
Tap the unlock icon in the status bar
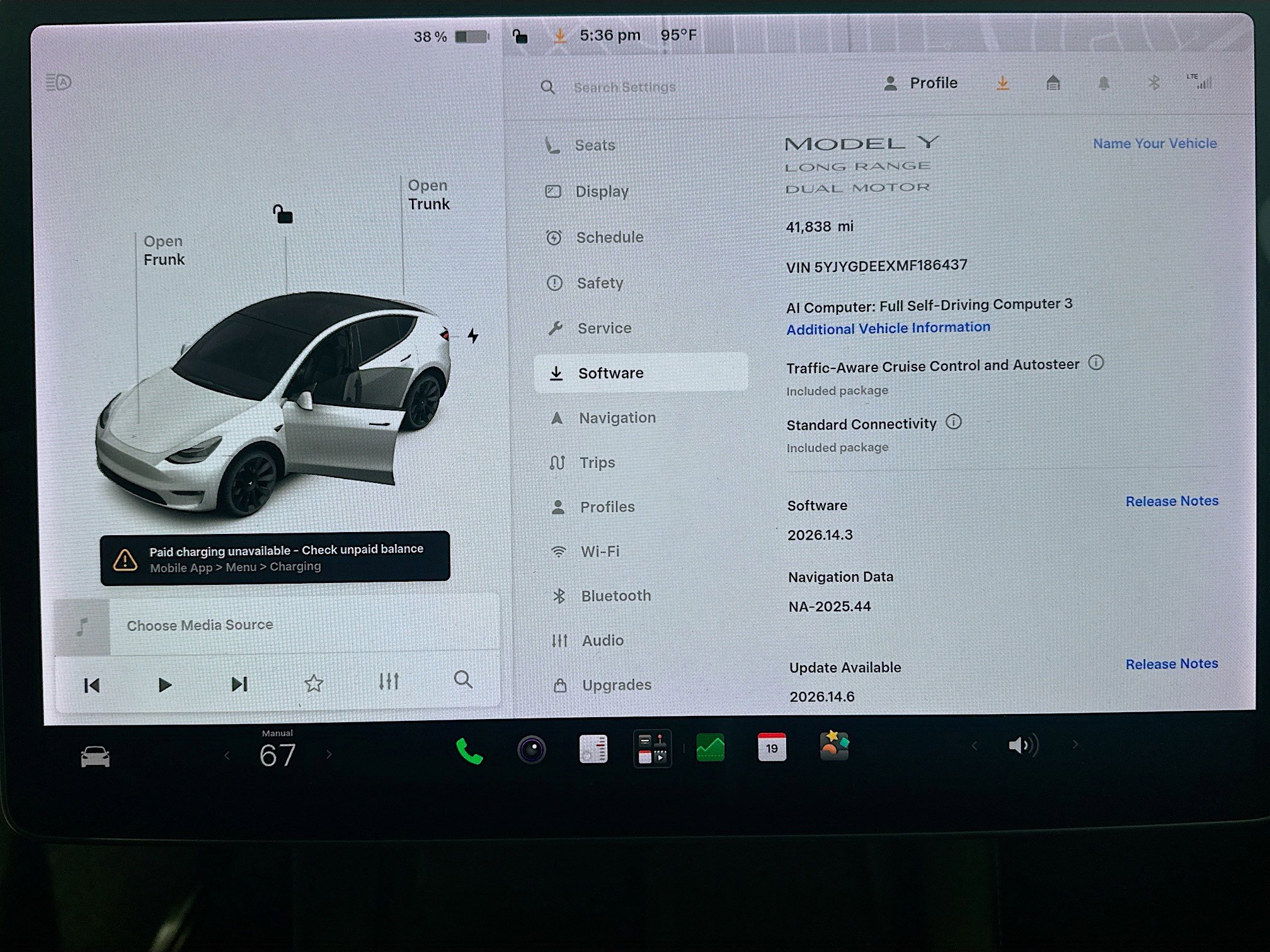coord(520,36)
